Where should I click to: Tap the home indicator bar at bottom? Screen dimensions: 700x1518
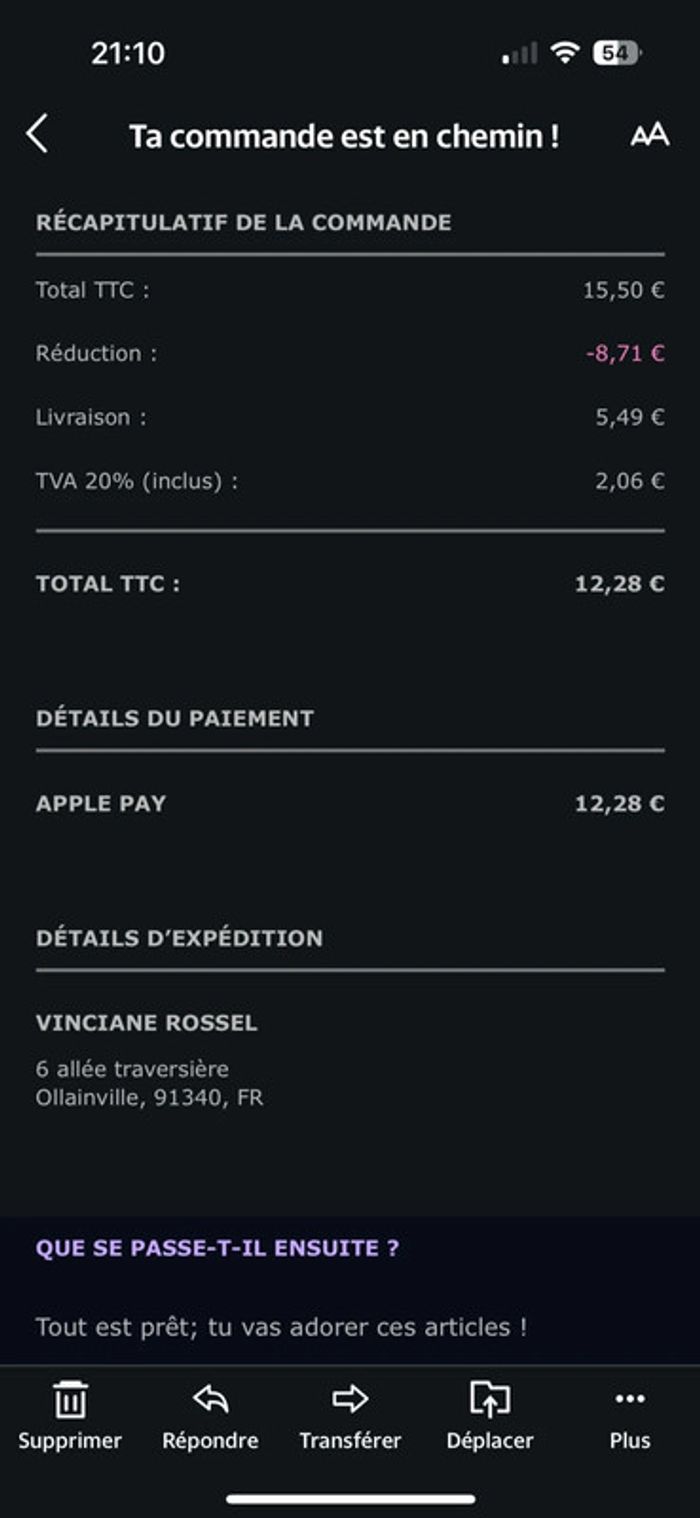click(x=350, y=1497)
